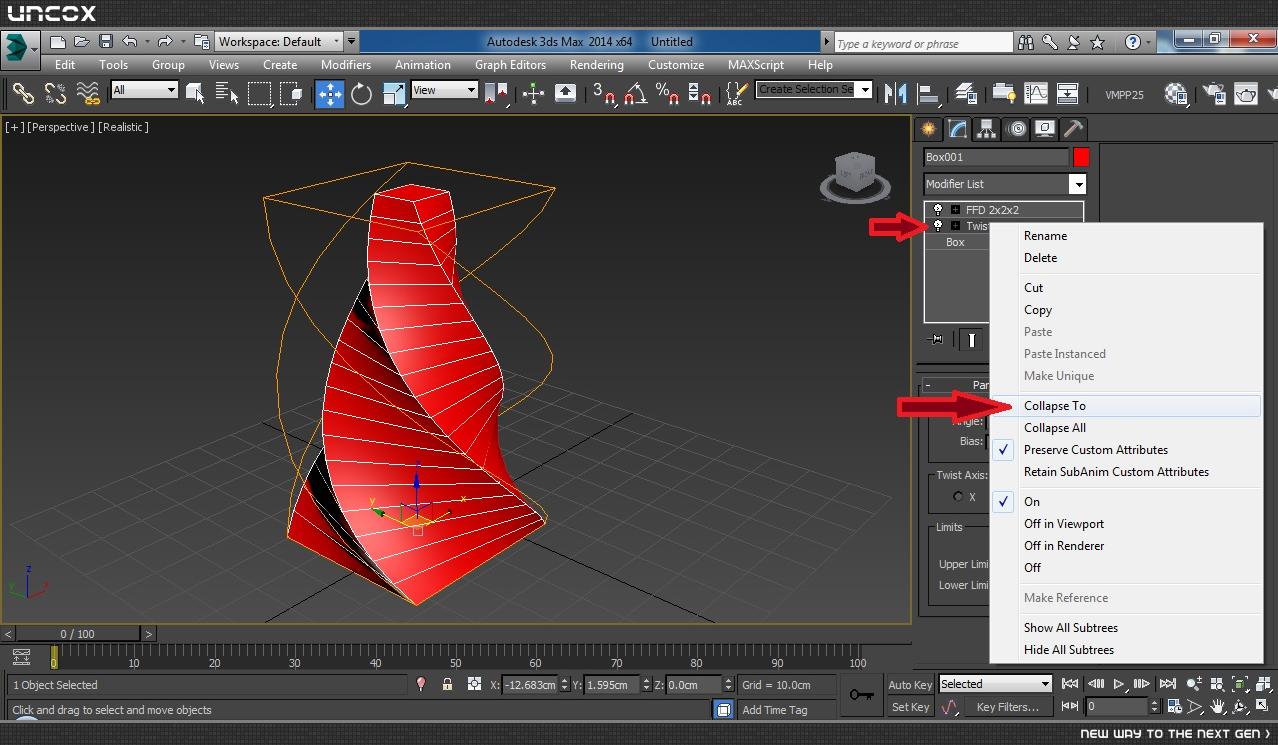Open the Select by Name list

tap(227, 94)
